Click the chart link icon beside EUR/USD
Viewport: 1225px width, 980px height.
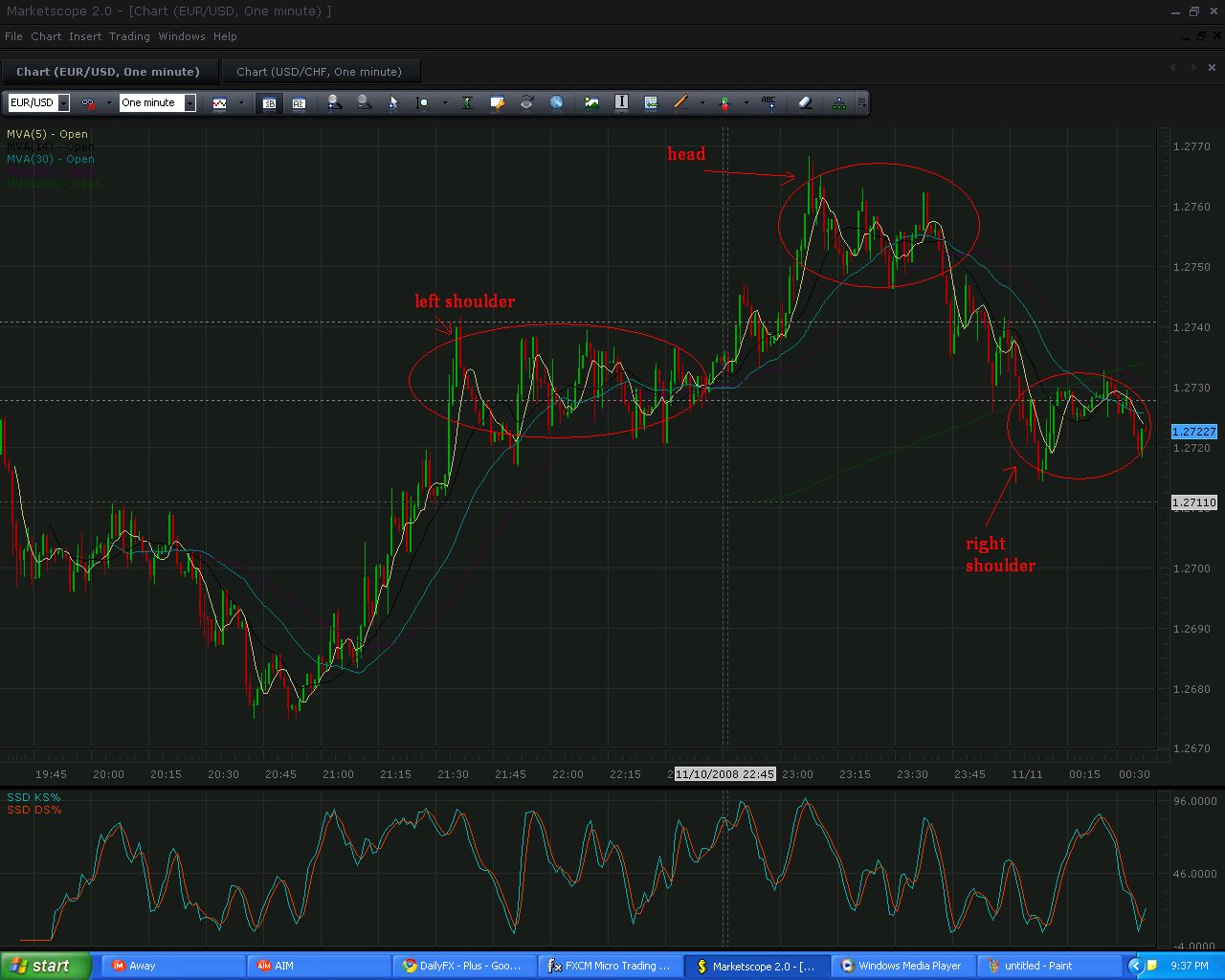tap(88, 102)
